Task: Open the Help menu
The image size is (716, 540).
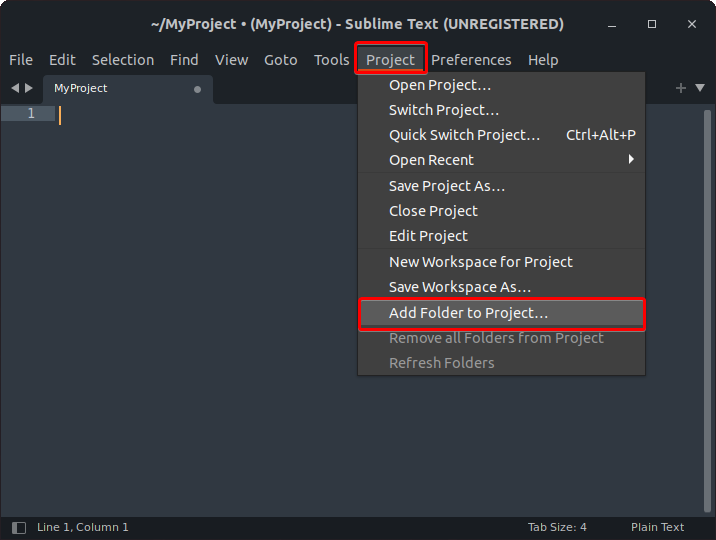Action: click(x=543, y=60)
